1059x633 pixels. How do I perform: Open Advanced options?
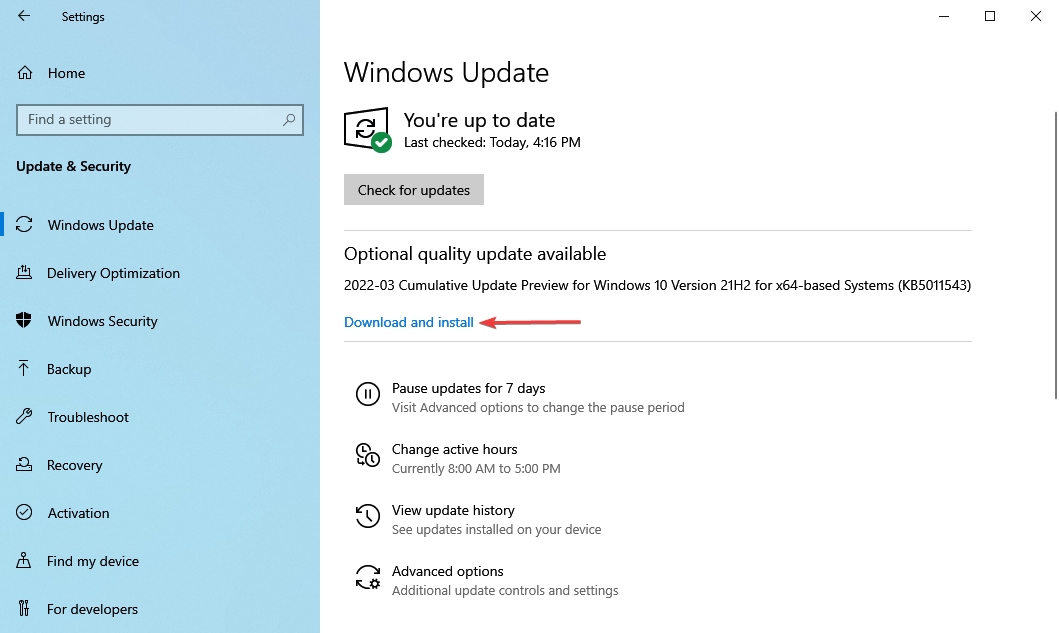pyautogui.click(x=447, y=571)
